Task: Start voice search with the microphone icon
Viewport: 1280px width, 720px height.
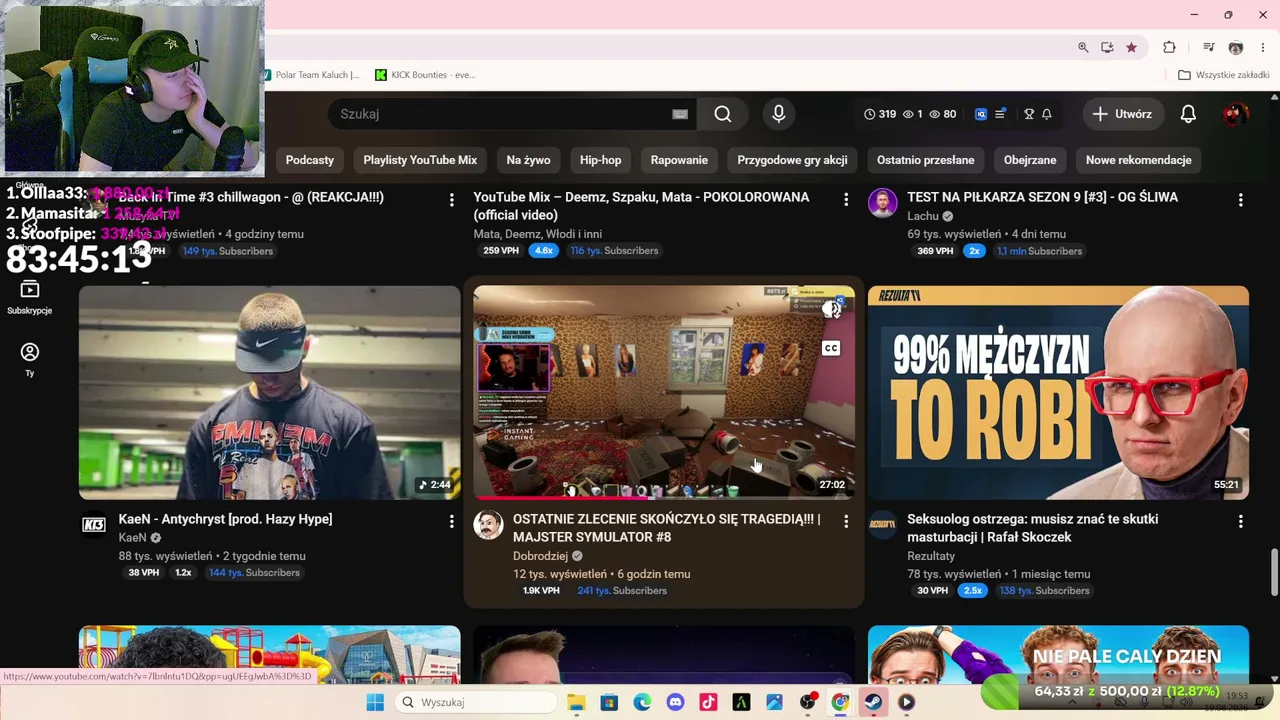Action: pyautogui.click(x=779, y=114)
